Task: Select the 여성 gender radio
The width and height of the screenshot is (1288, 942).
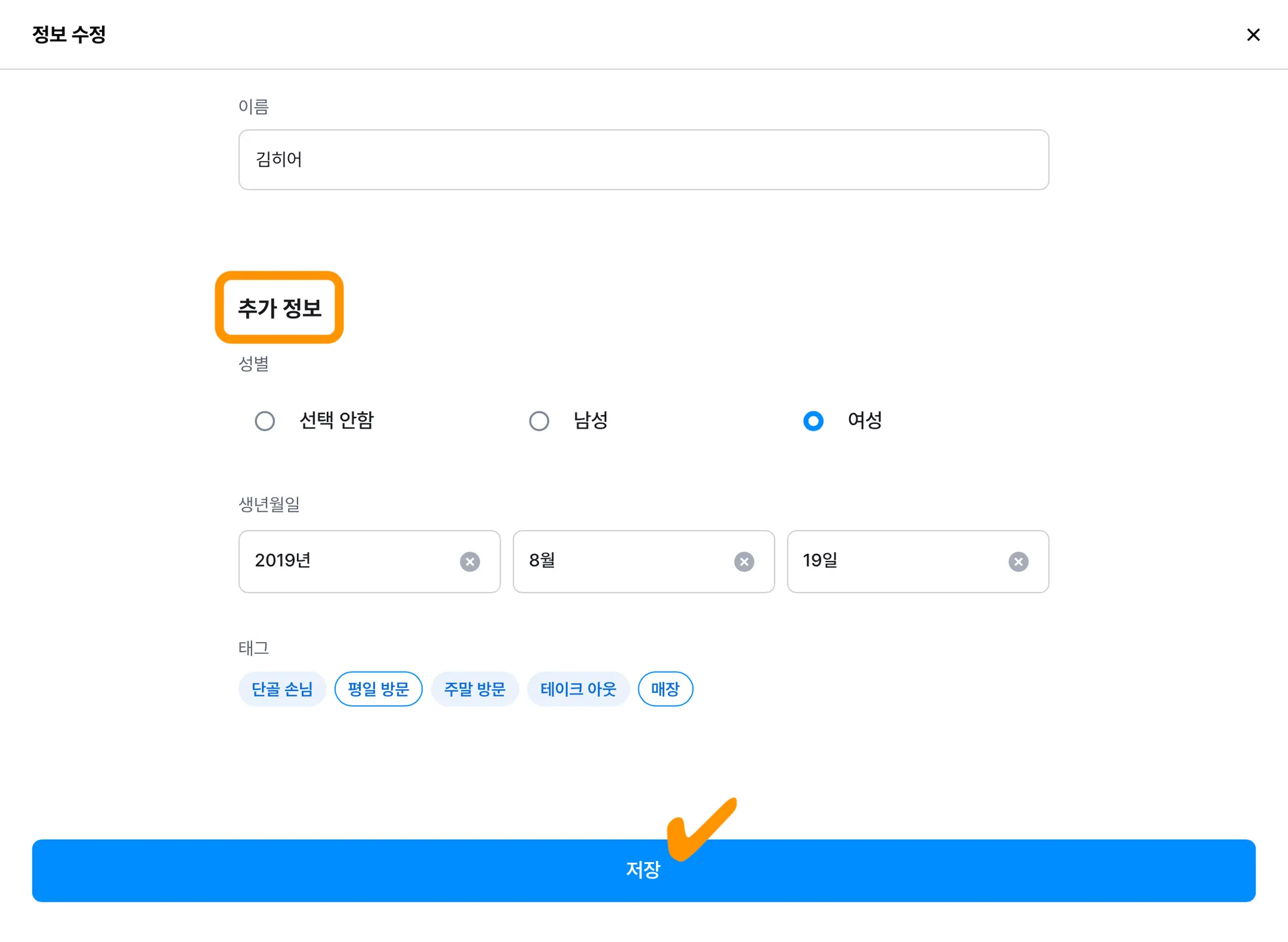Action: tap(813, 421)
